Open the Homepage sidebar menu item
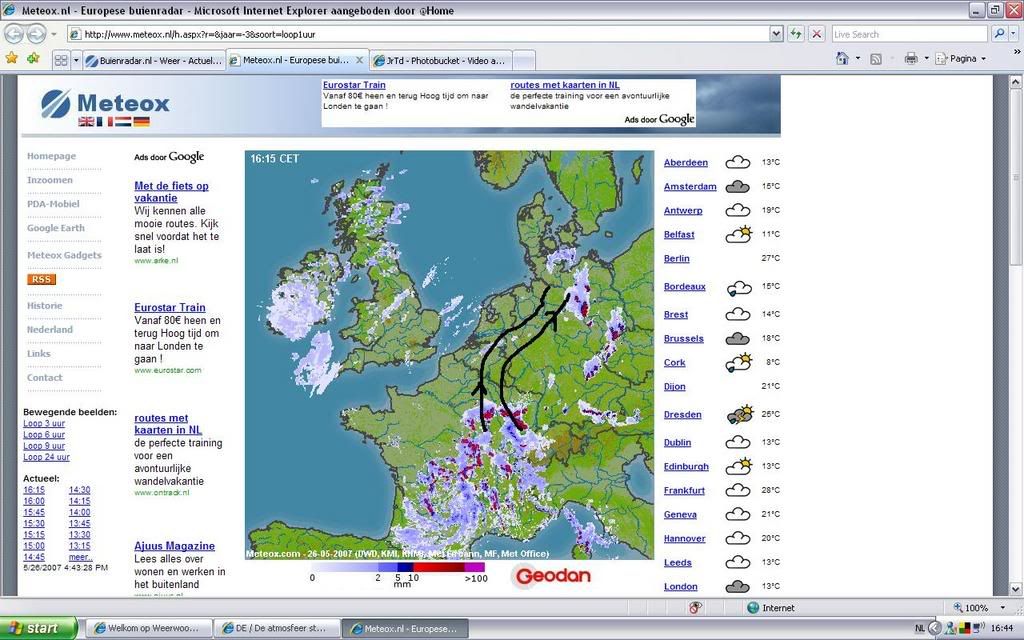 [x=52, y=156]
